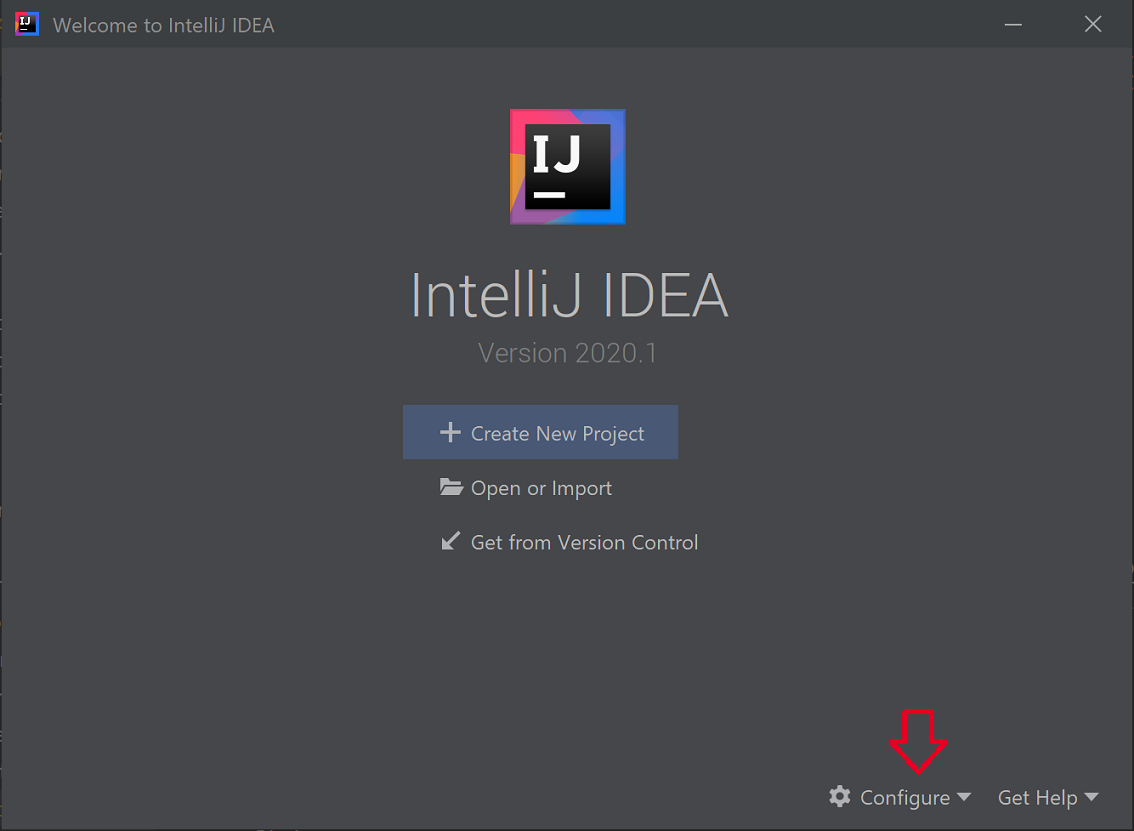The width and height of the screenshot is (1134, 831).
Task: Click the arrow icon beside Get from Version Control
Action: click(452, 542)
